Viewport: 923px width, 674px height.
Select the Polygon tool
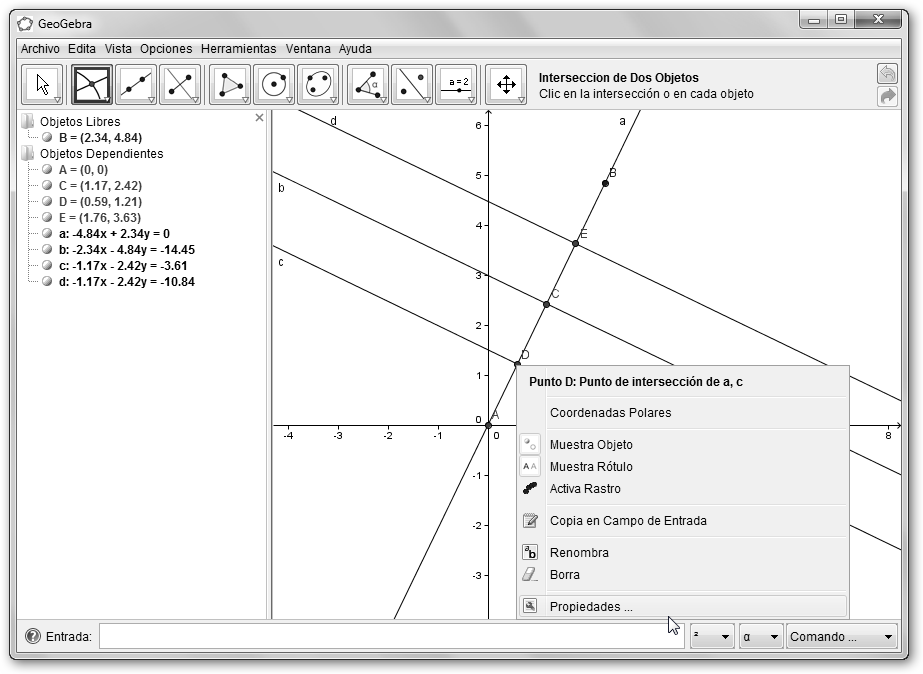coord(229,85)
